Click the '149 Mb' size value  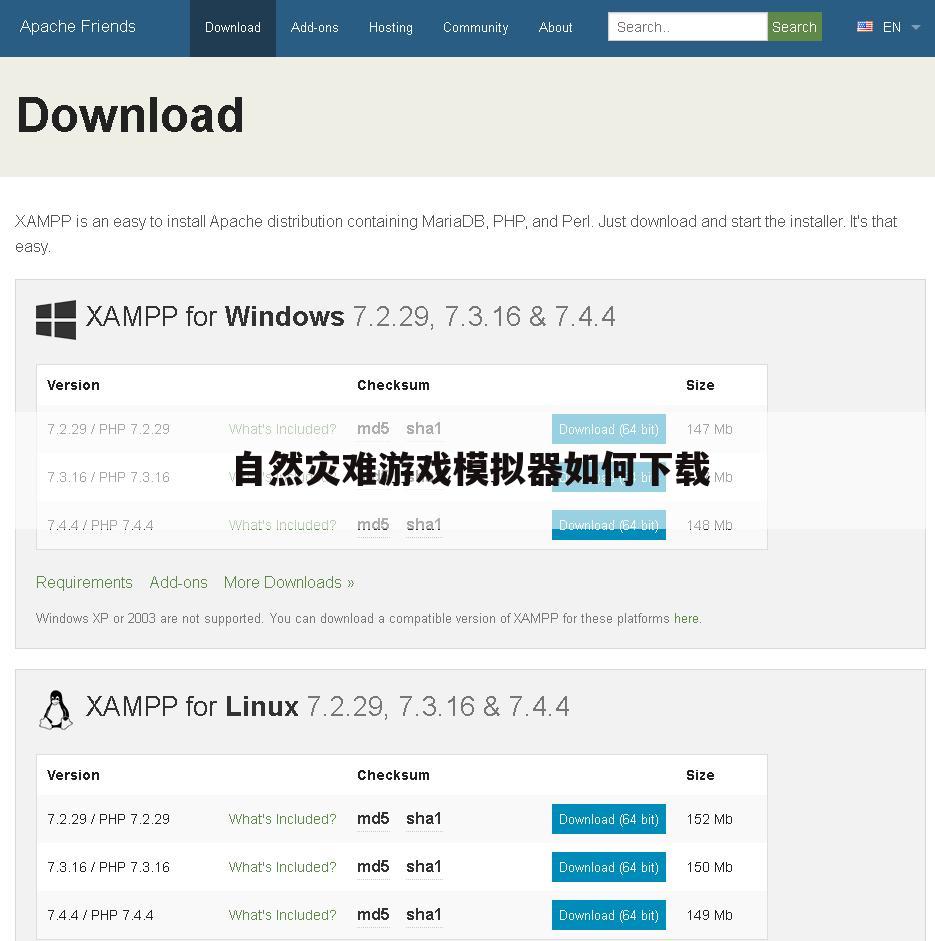click(x=709, y=915)
